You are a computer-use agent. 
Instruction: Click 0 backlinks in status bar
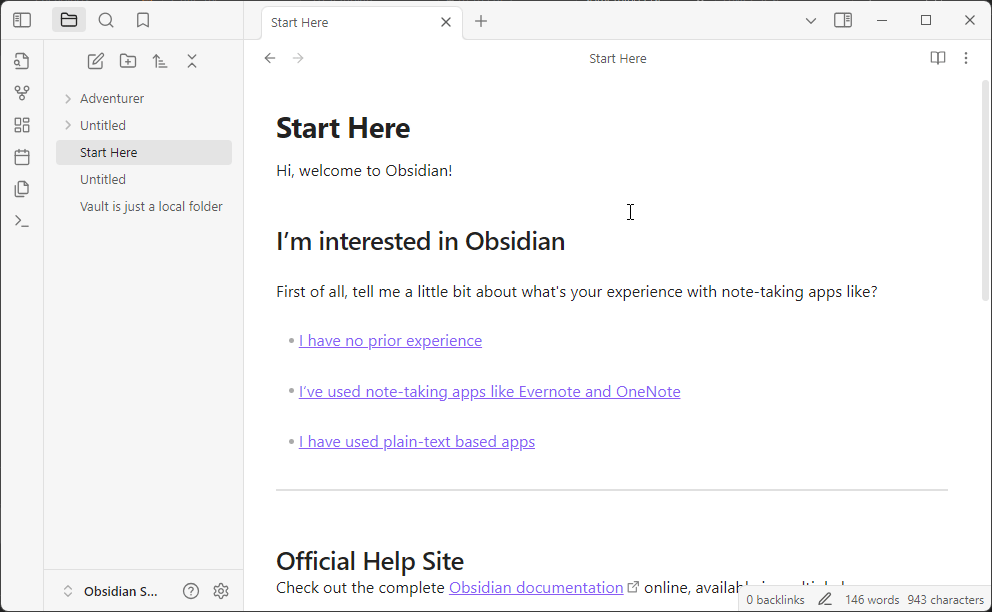[775, 600]
